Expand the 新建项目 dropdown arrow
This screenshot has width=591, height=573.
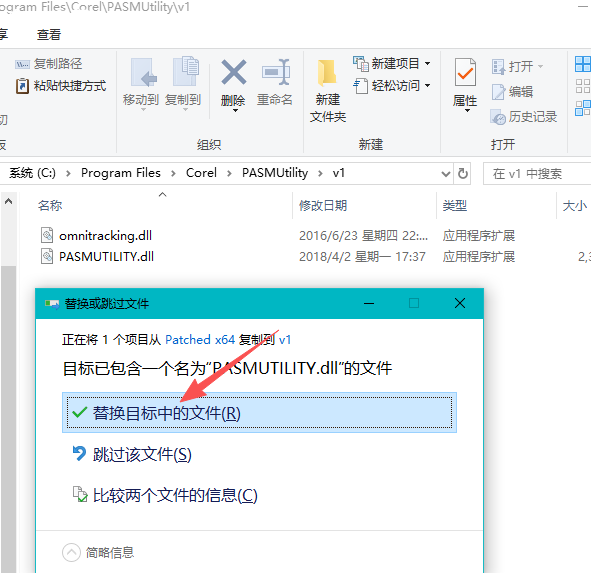click(x=428, y=64)
